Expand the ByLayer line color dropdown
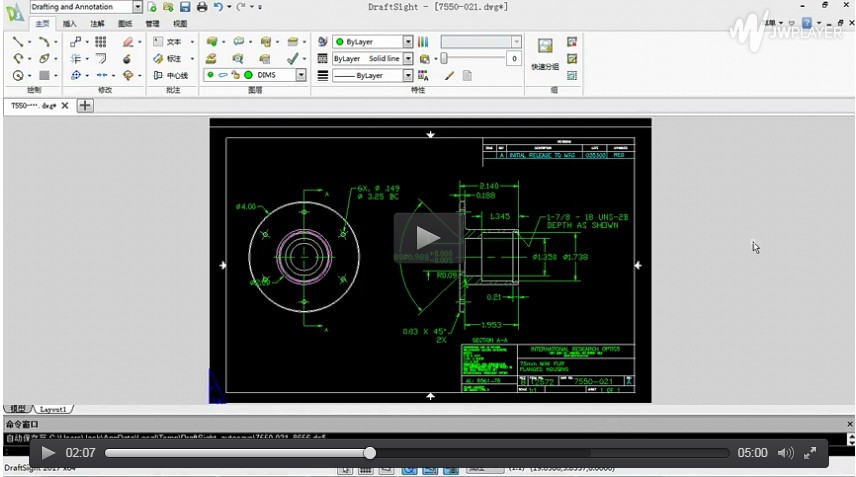The width and height of the screenshot is (856, 477). (408, 42)
